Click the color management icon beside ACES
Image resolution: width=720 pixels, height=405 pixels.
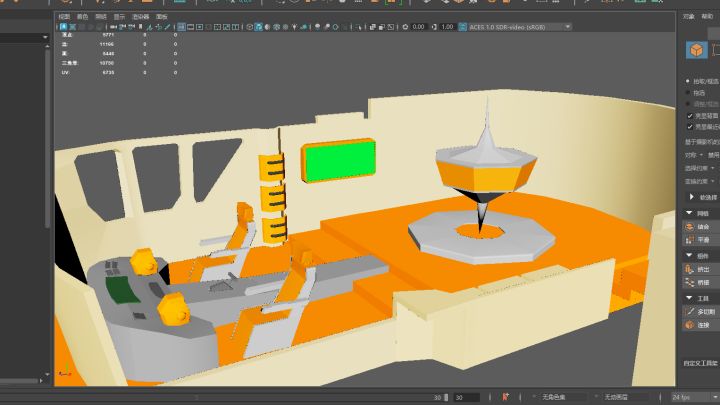pos(462,27)
